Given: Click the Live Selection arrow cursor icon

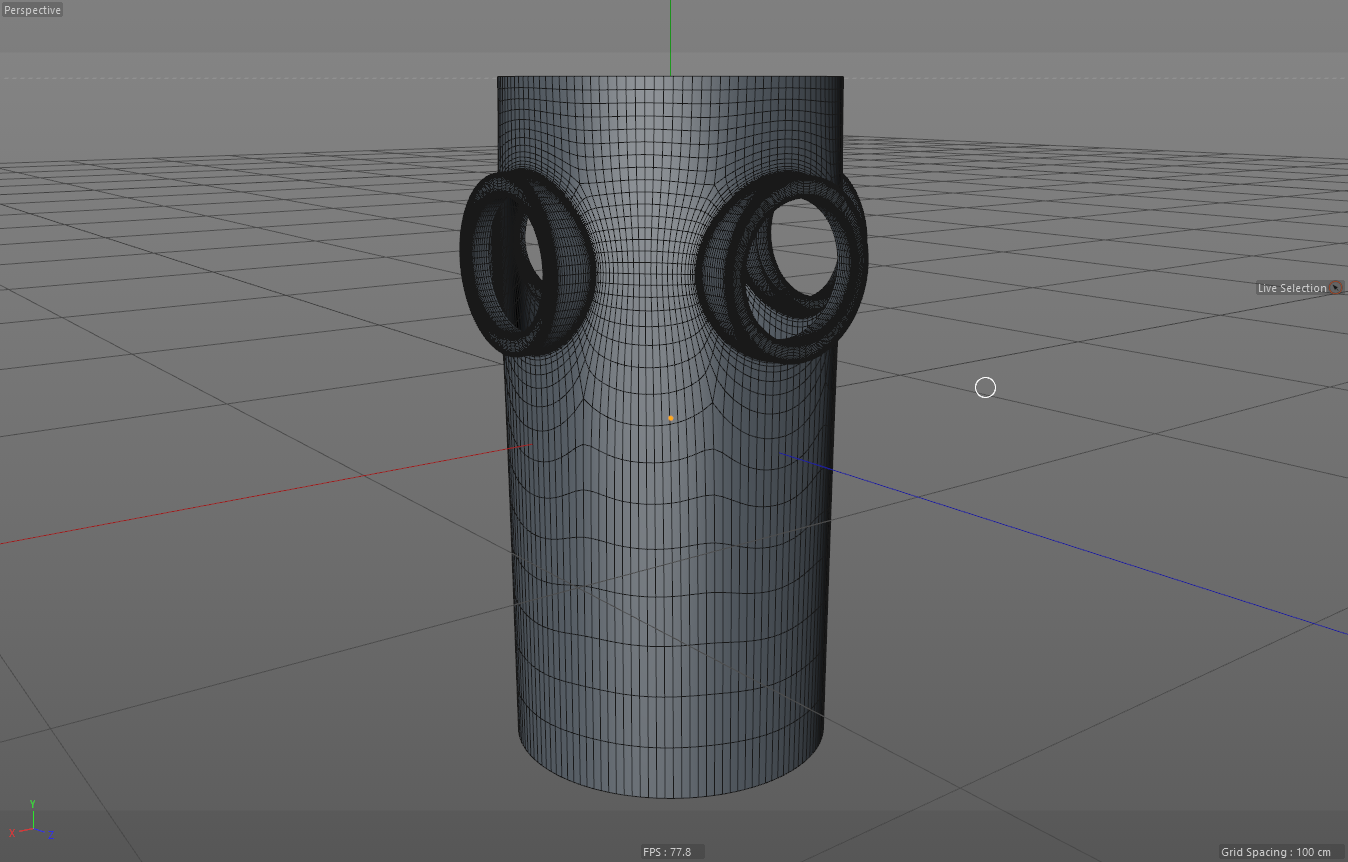Looking at the screenshot, I should [1336, 288].
